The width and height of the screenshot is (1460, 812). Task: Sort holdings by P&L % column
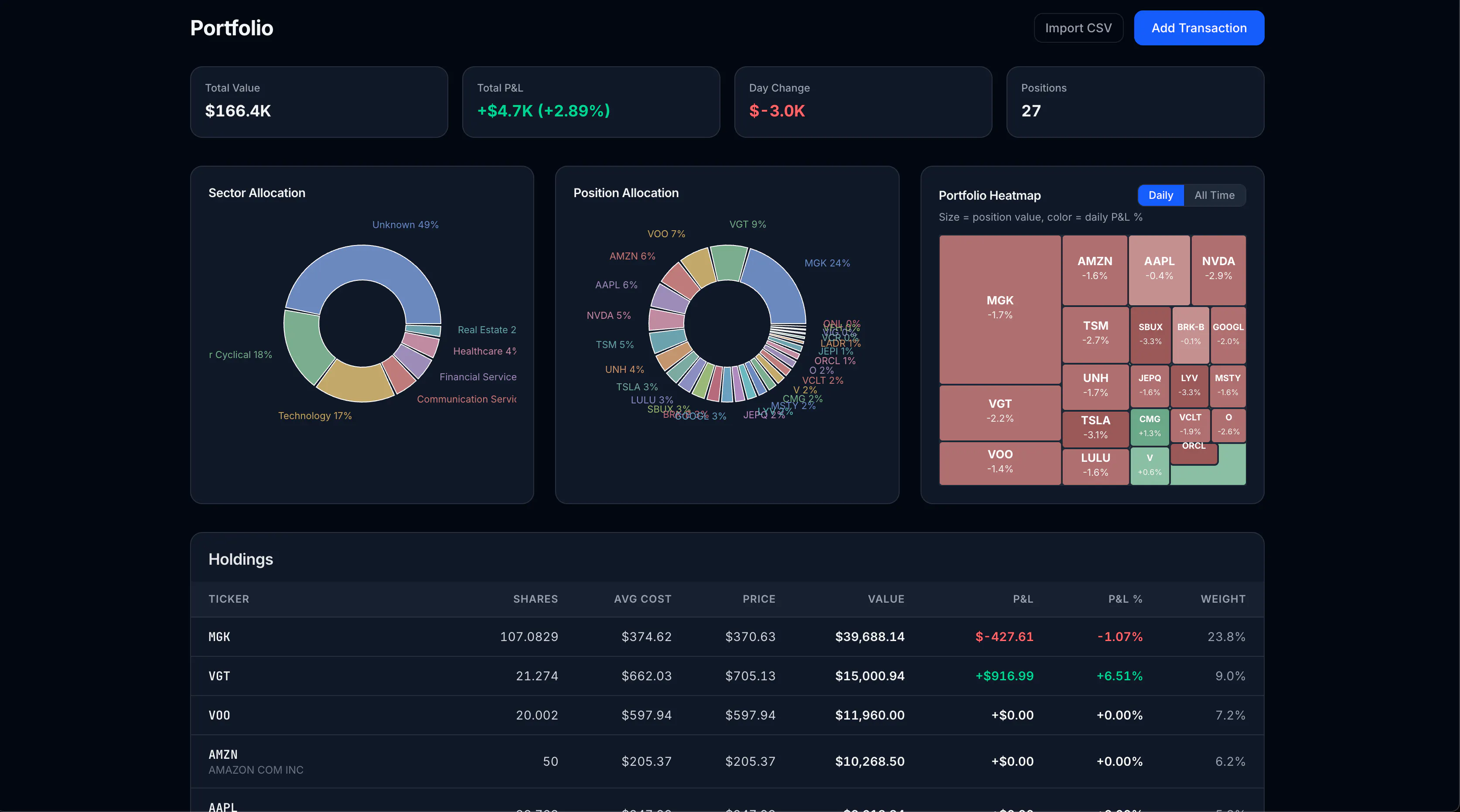click(x=1125, y=599)
